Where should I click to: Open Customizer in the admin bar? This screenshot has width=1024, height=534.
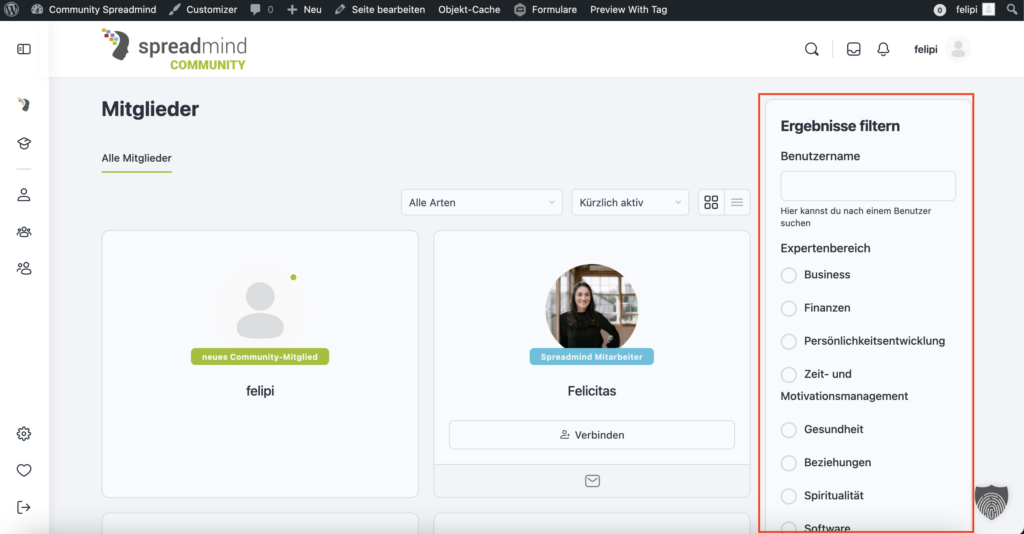(x=203, y=9)
